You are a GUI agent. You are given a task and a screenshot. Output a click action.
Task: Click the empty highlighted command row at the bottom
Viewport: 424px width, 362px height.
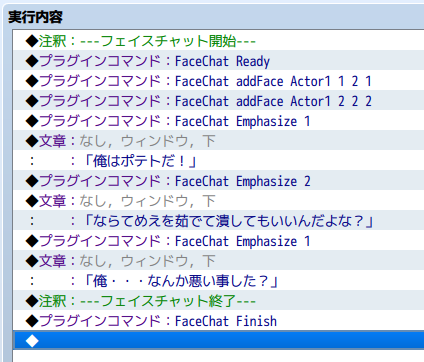pos(219,340)
